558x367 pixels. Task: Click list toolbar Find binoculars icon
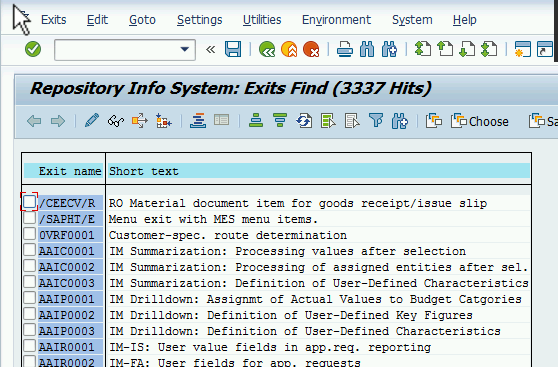pyautogui.click(x=400, y=121)
